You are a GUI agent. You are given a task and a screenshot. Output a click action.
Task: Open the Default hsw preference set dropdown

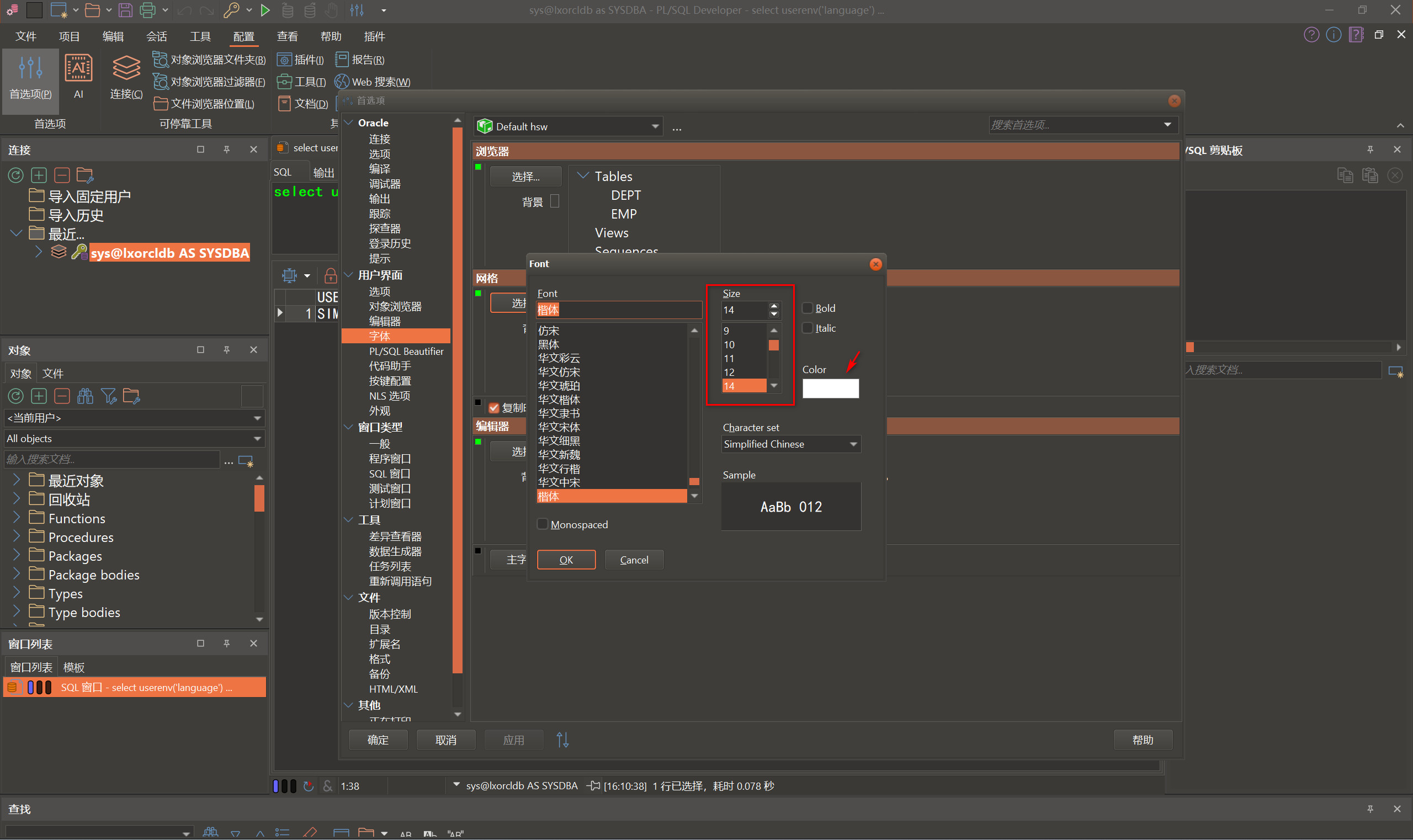coord(568,126)
